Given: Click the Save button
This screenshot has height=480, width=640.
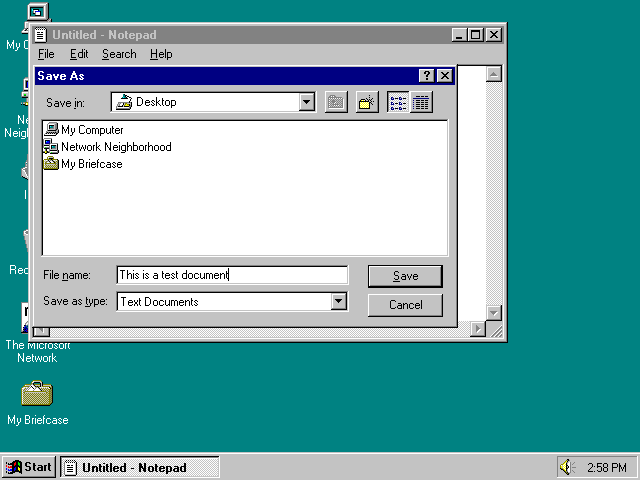Looking at the screenshot, I should point(405,276).
